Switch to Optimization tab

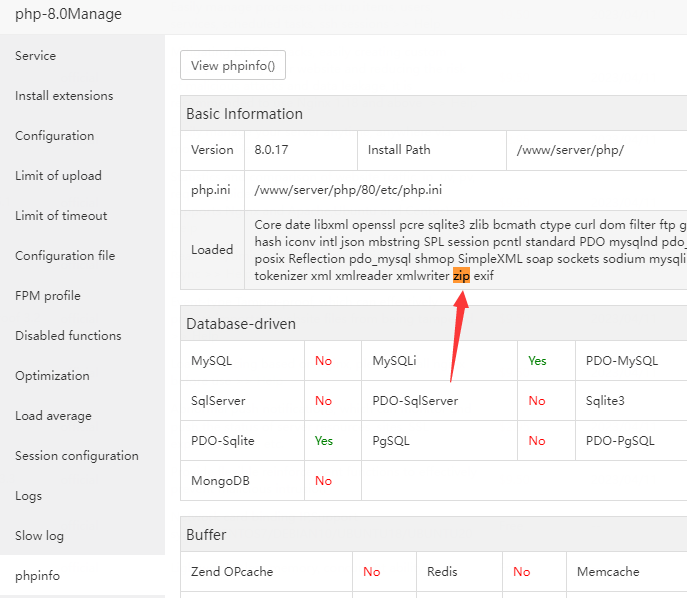point(52,376)
